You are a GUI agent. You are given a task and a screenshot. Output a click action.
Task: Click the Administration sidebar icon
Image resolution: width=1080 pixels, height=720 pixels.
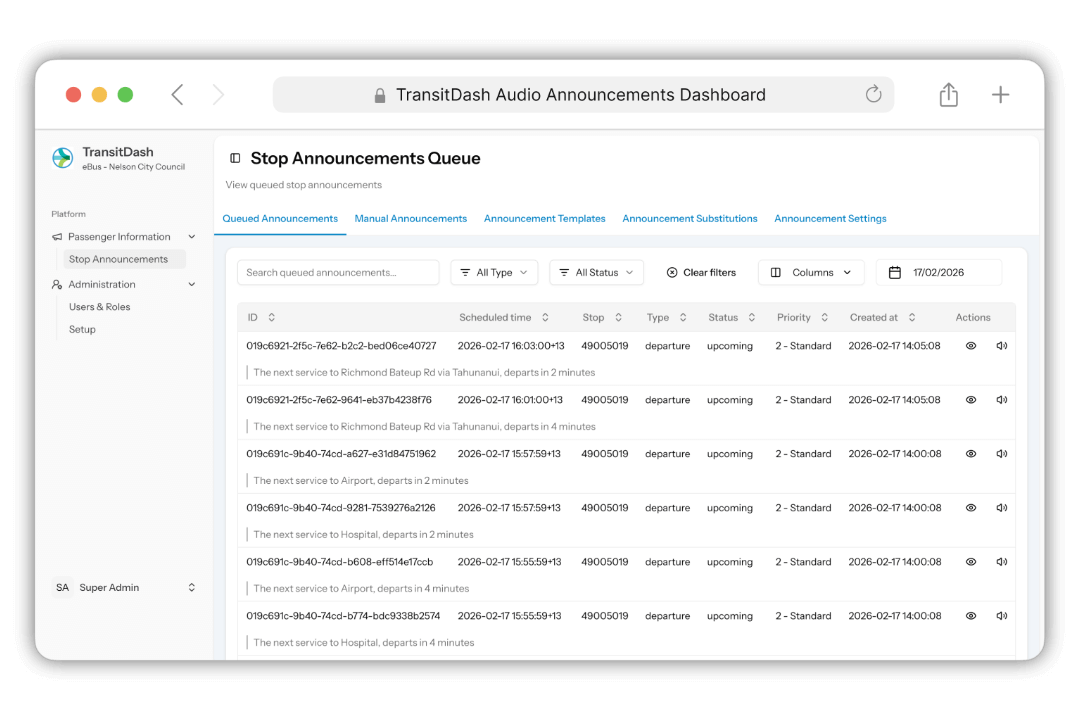coord(58,284)
